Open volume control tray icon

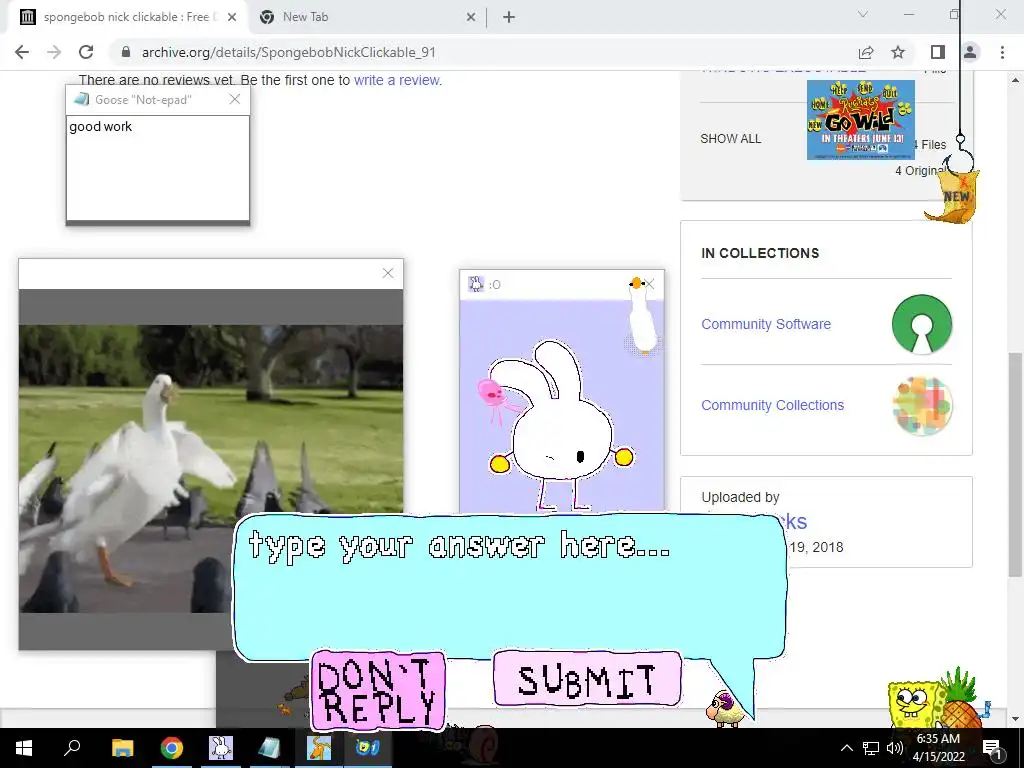click(x=895, y=748)
